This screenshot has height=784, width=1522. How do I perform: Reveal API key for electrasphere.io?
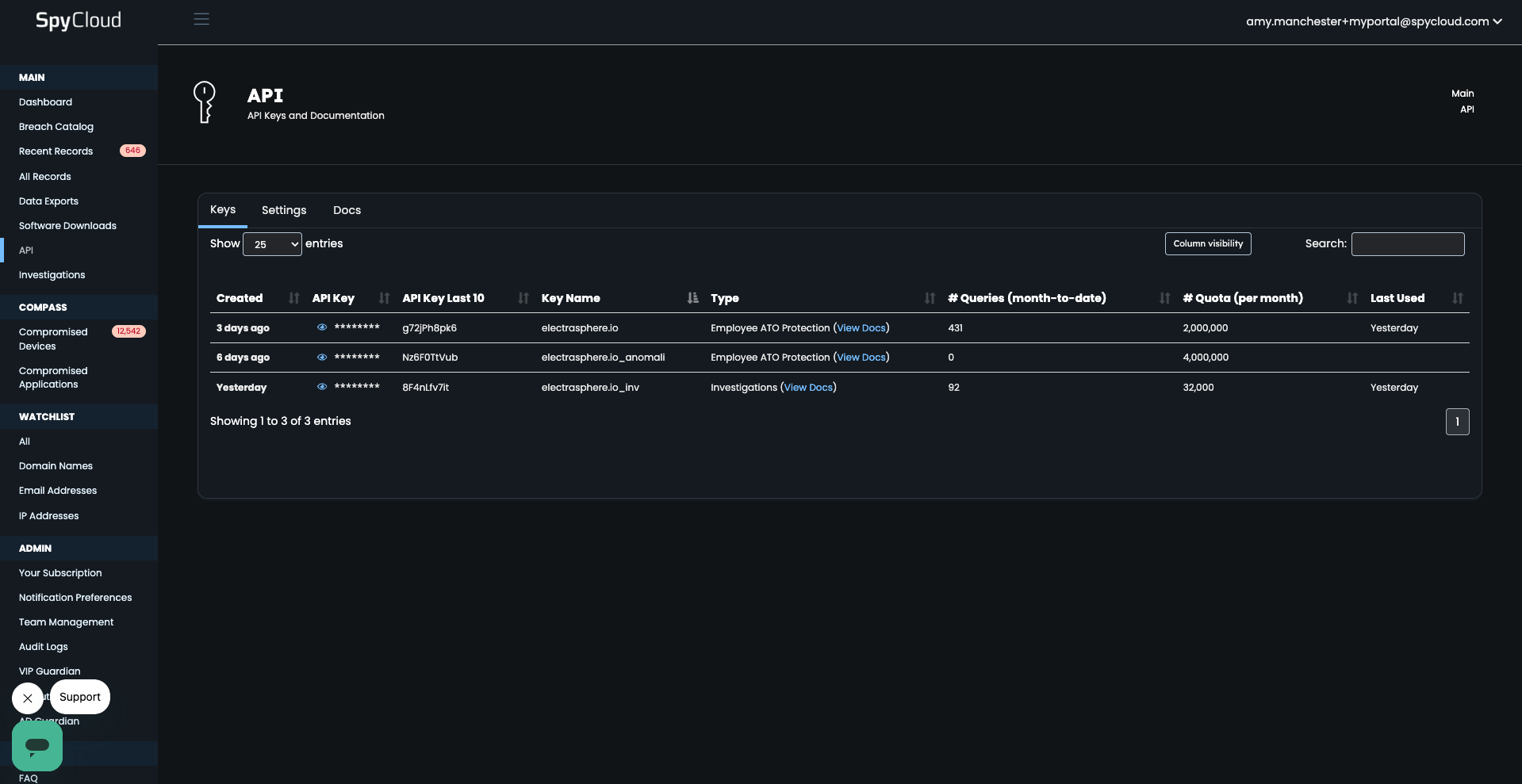[x=322, y=327]
